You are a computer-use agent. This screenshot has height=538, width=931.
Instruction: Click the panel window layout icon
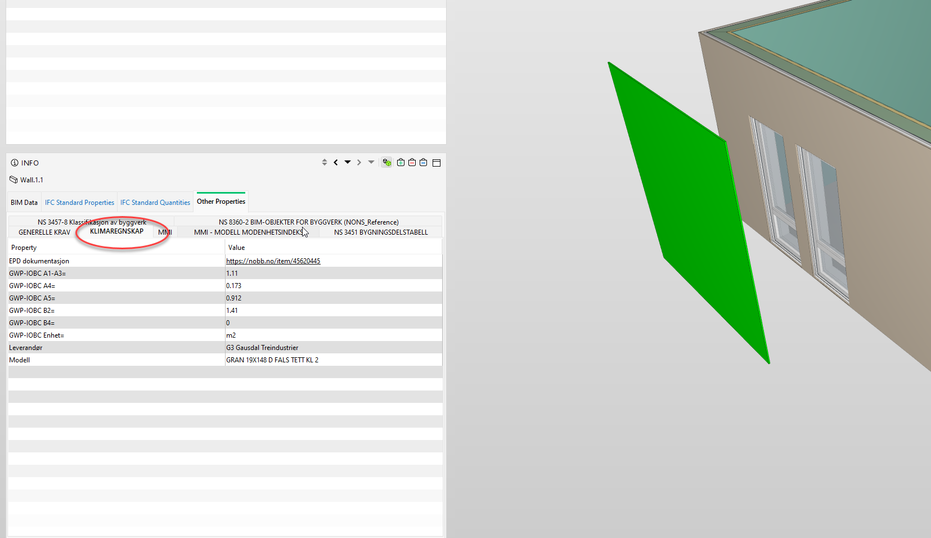pyautogui.click(x=436, y=162)
